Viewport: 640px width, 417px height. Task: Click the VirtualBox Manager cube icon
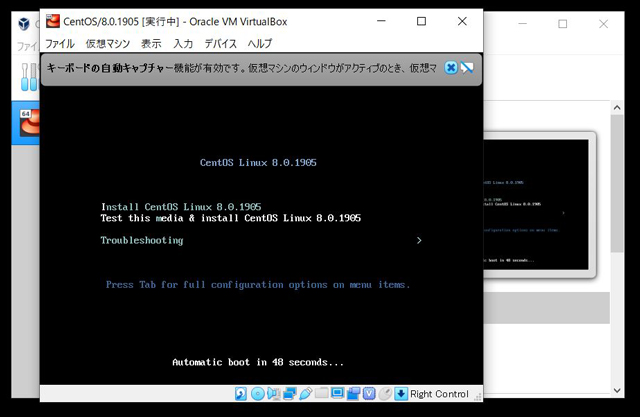pos(24,24)
